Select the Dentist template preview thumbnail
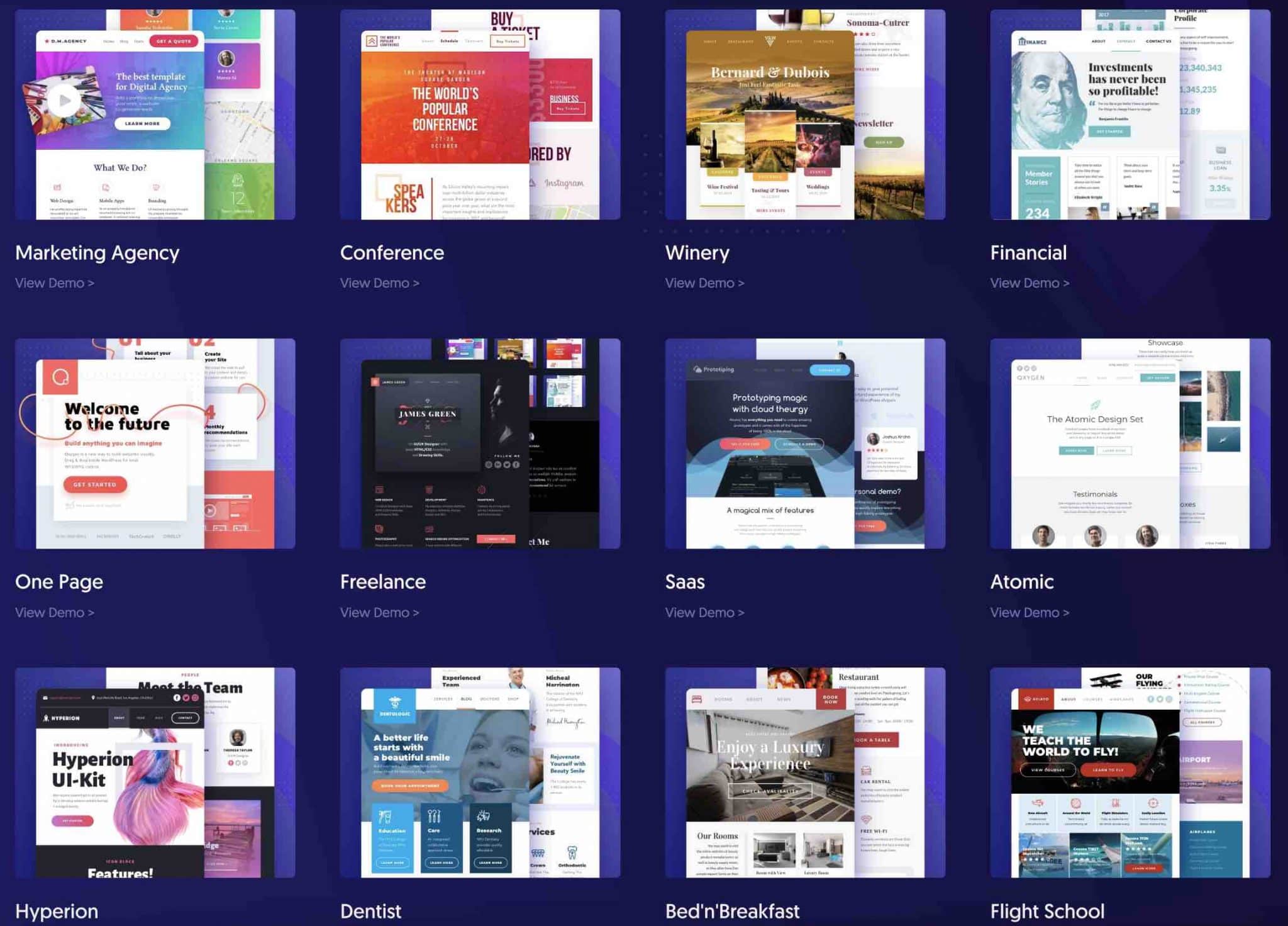 pyautogui.click(x=480, y=773)
